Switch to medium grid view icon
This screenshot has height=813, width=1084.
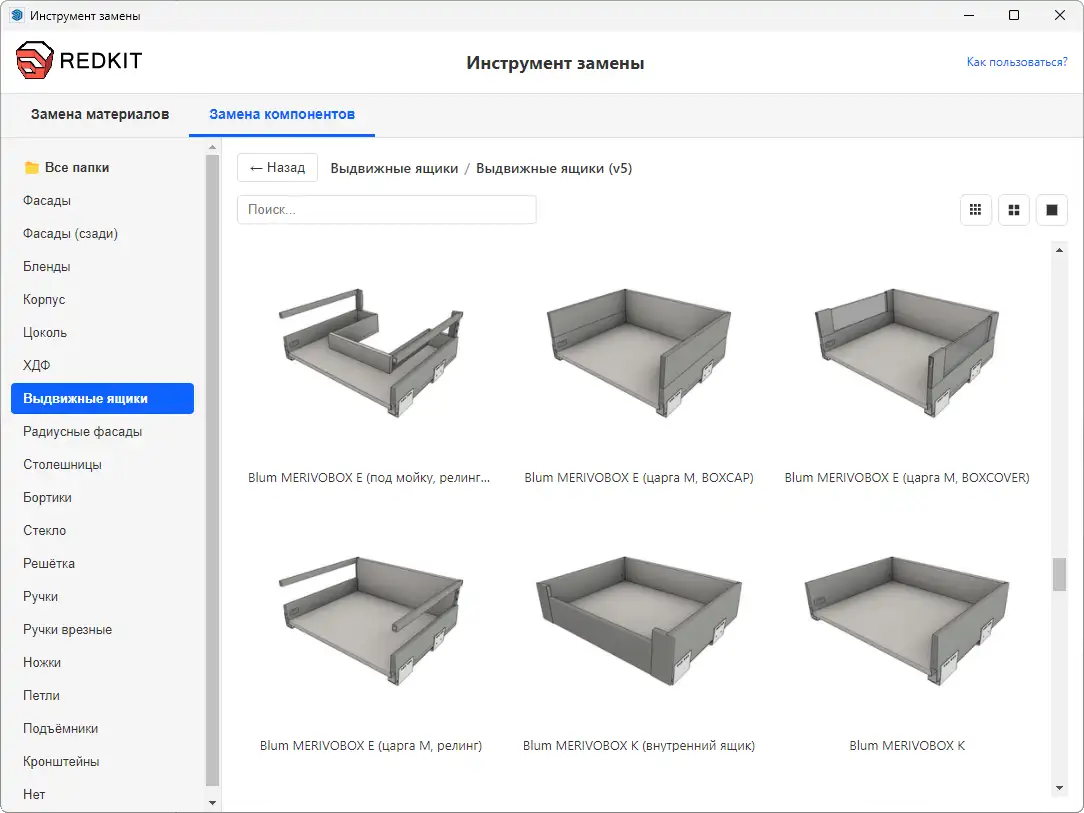tap(1013, 209)
